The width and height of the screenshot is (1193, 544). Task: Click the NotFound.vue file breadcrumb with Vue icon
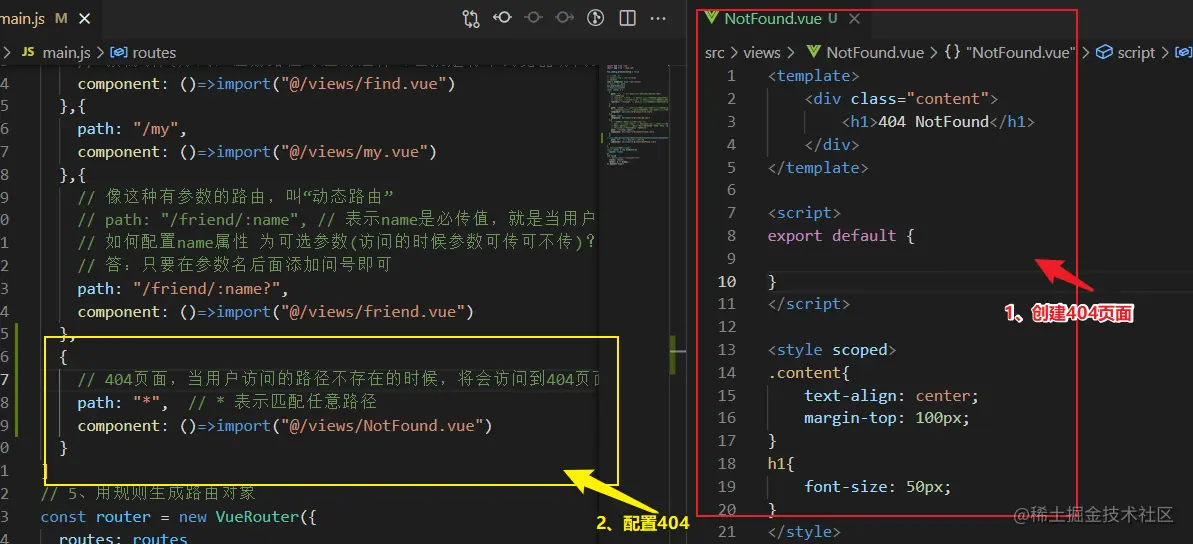coord(865,52)
